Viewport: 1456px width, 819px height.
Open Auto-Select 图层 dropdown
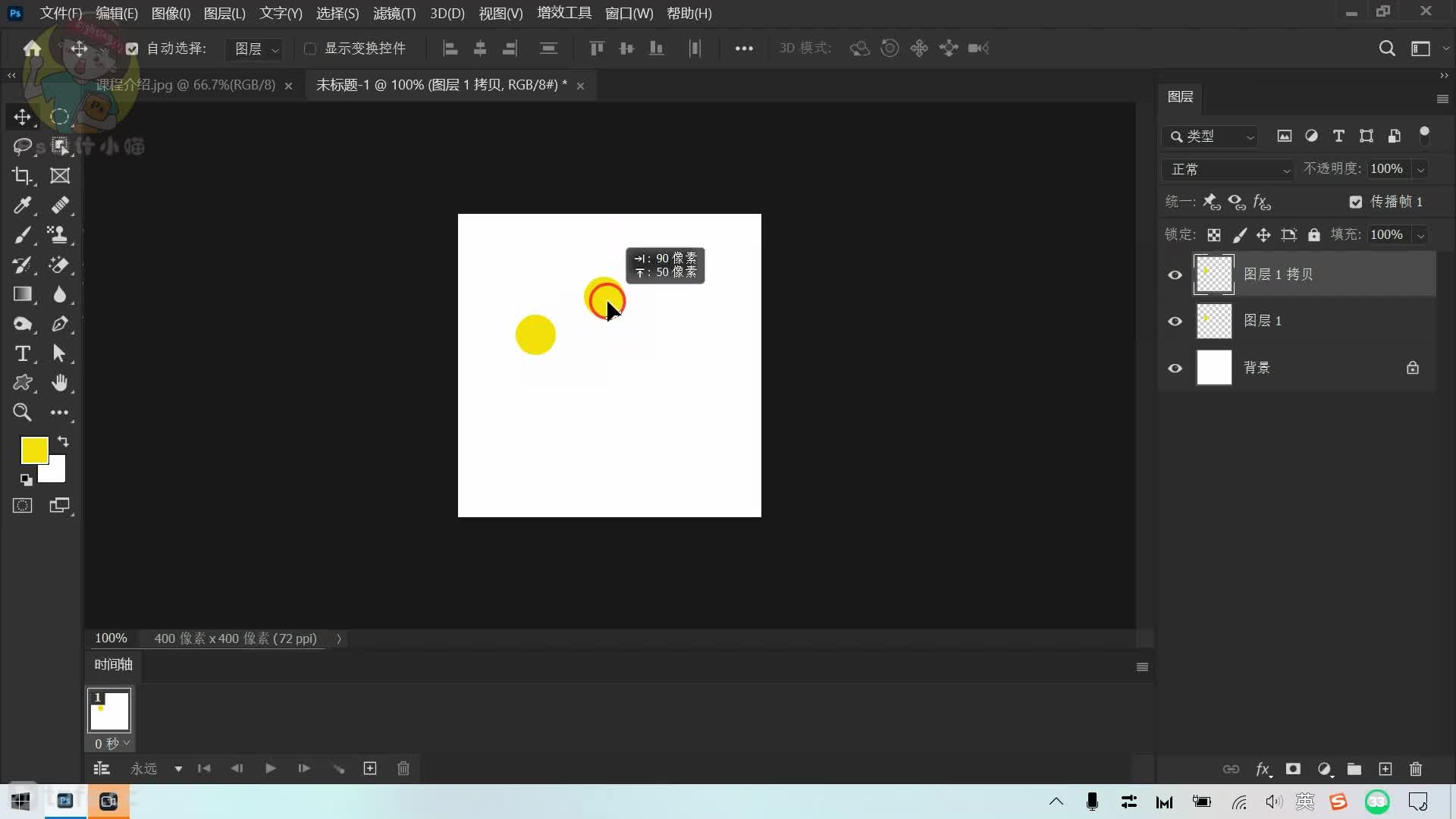pos(255,49)
